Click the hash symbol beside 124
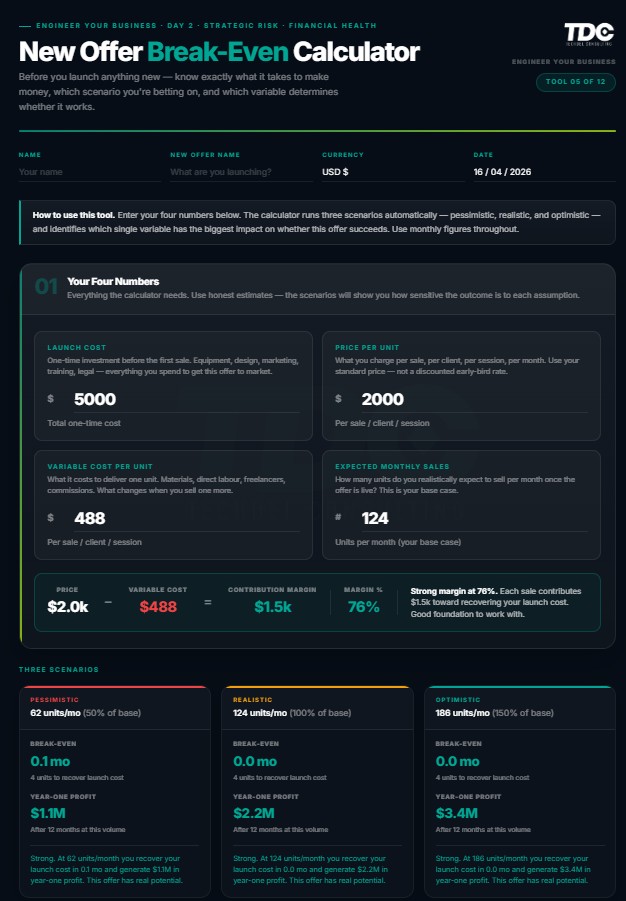626x901 pixels. tap(338, 517)
